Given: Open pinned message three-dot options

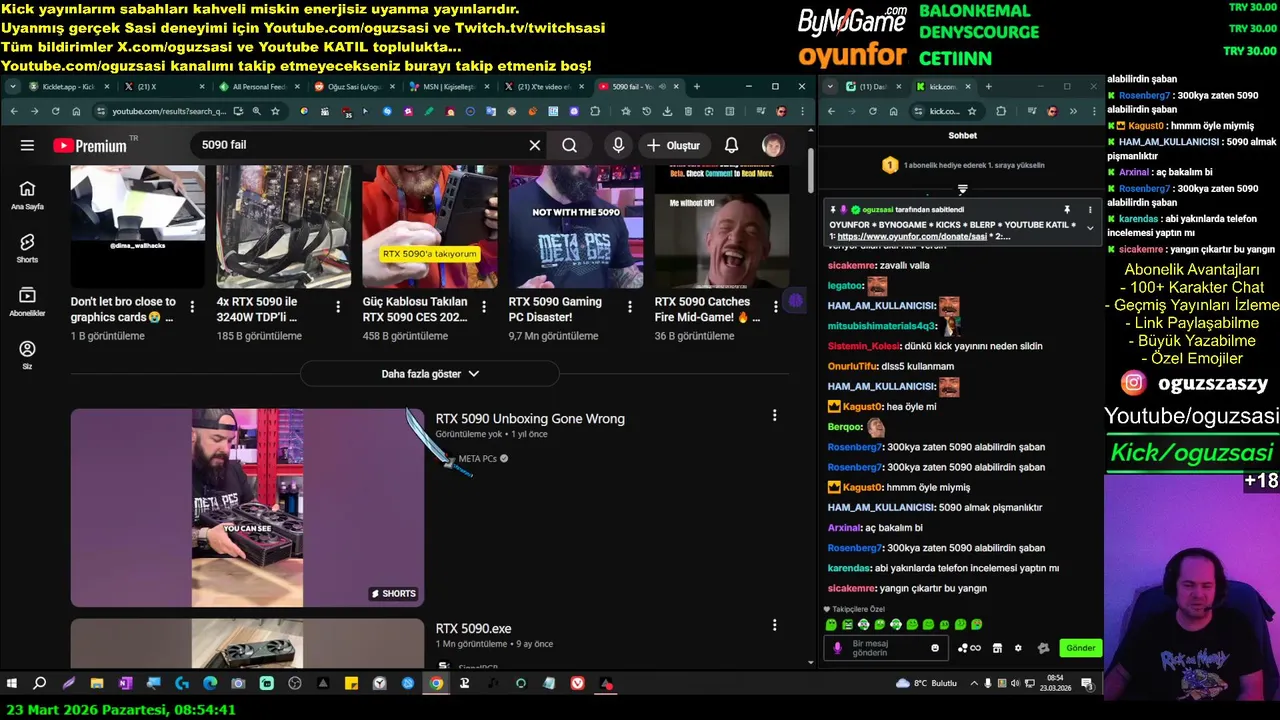Looking at the screenshot, I should pyautogui.click(x=1090, y=210).
